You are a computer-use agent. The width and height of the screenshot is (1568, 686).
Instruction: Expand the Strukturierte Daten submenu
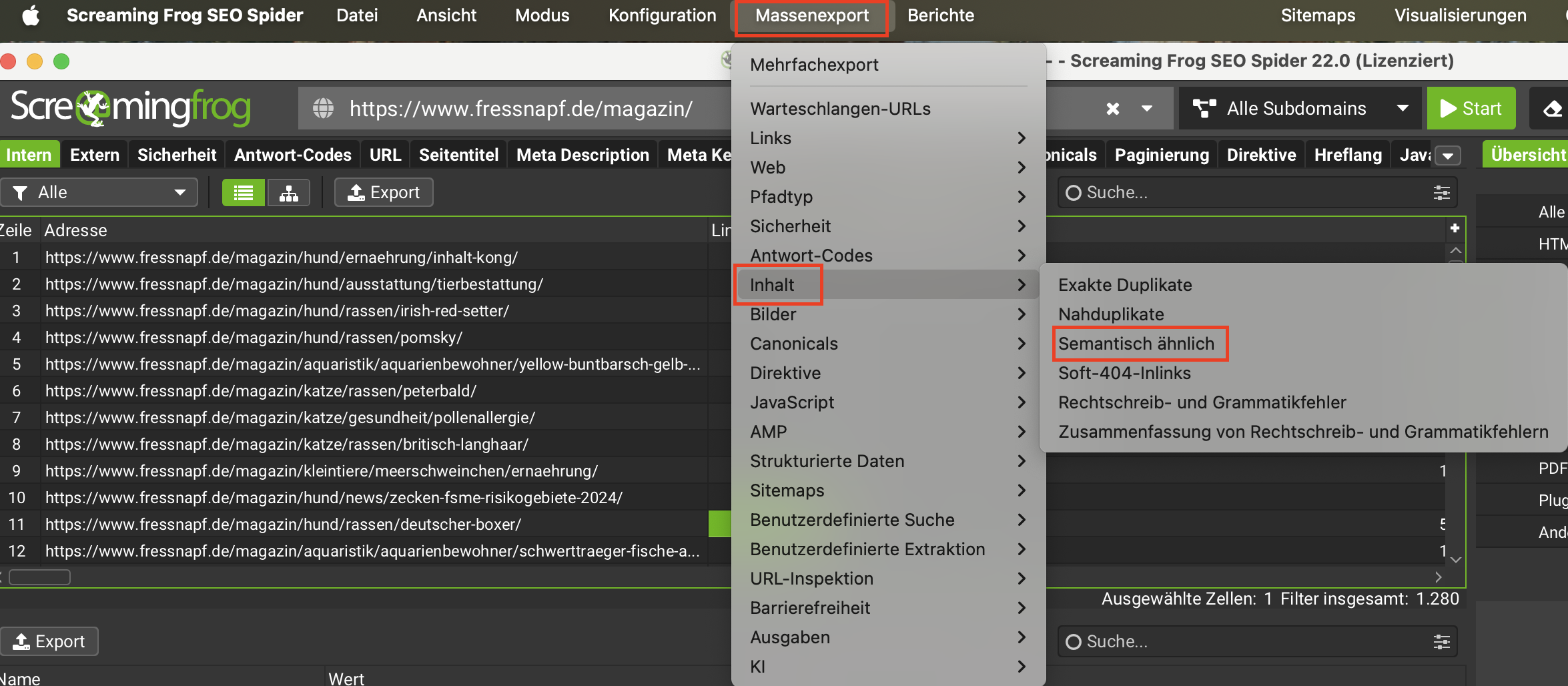(889, 461)
